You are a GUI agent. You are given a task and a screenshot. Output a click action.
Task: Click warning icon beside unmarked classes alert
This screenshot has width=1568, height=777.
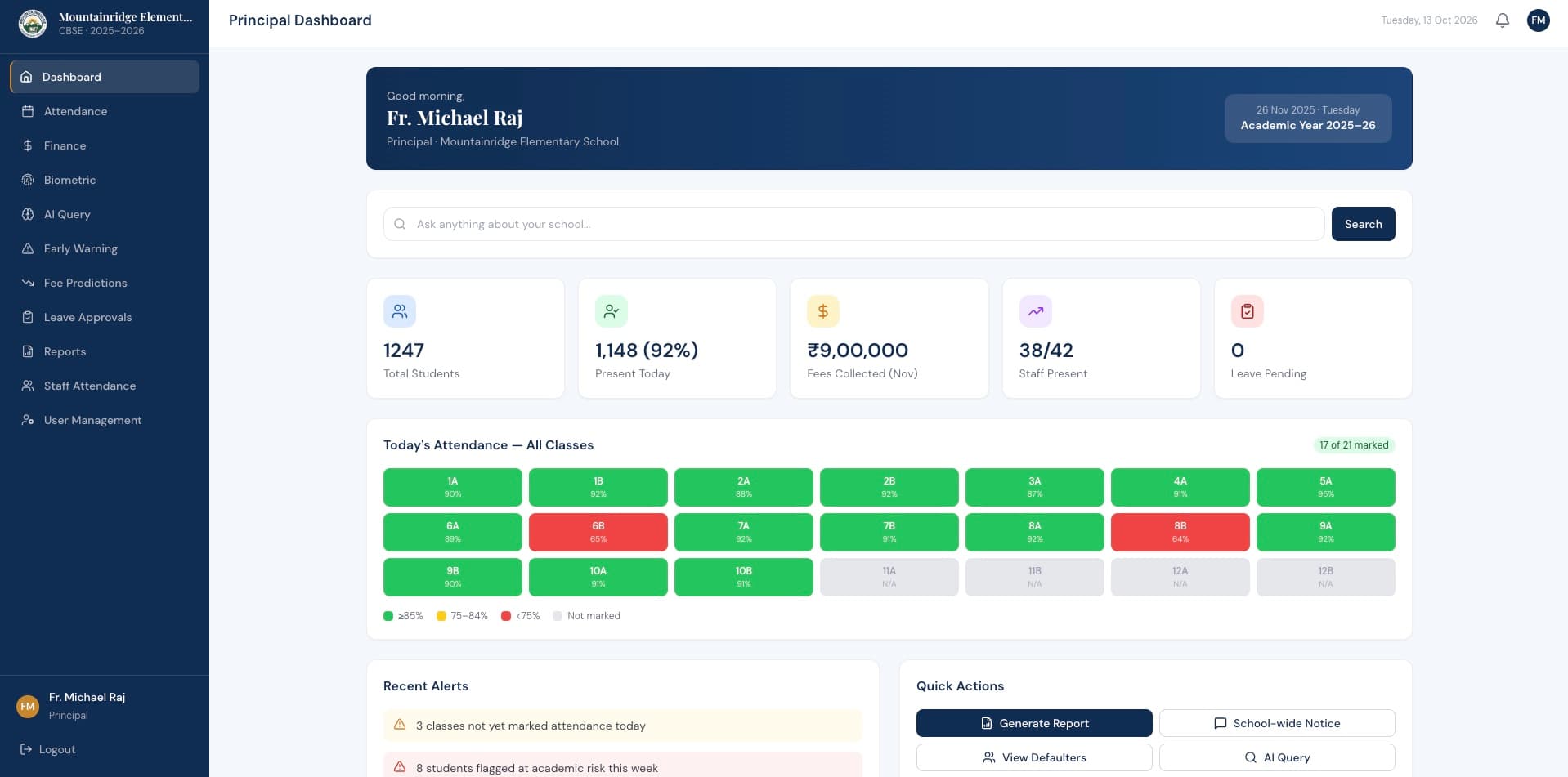(400, 725)
